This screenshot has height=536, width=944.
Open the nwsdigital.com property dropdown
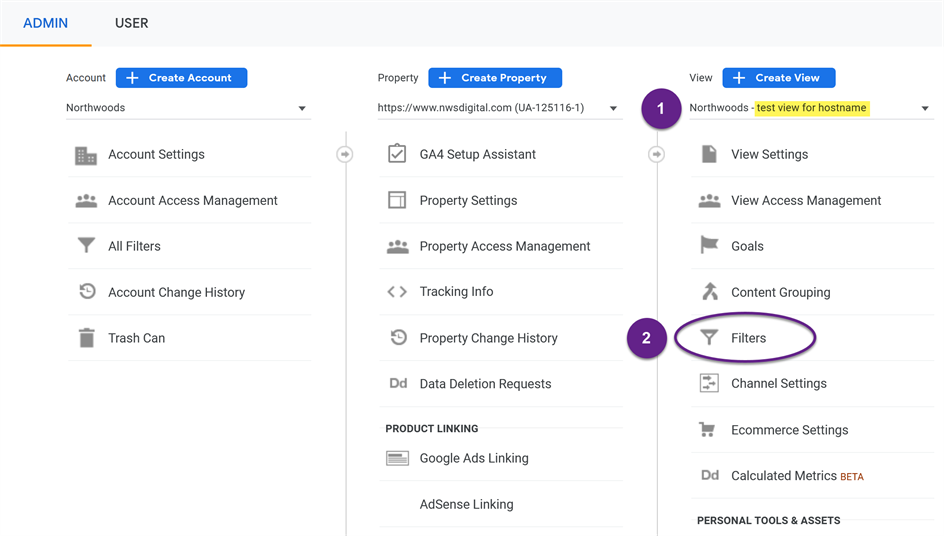click(500, 108)
